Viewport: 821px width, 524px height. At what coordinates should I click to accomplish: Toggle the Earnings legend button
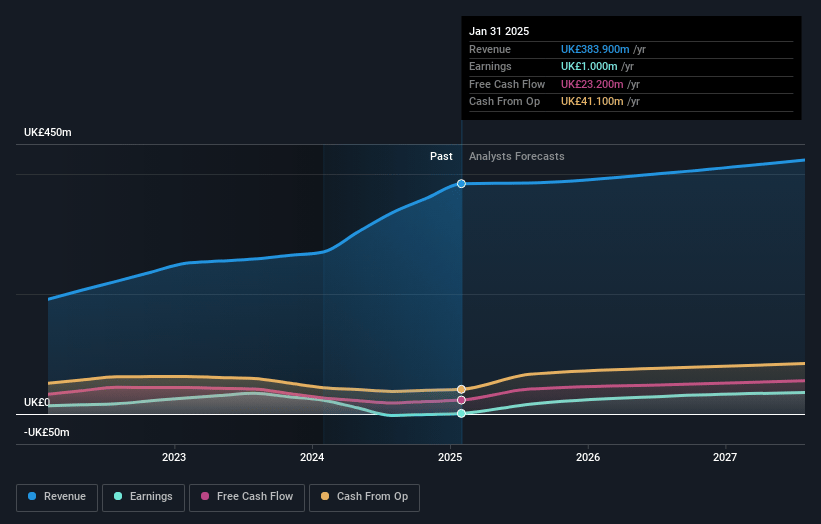click(x=143, y=497)
